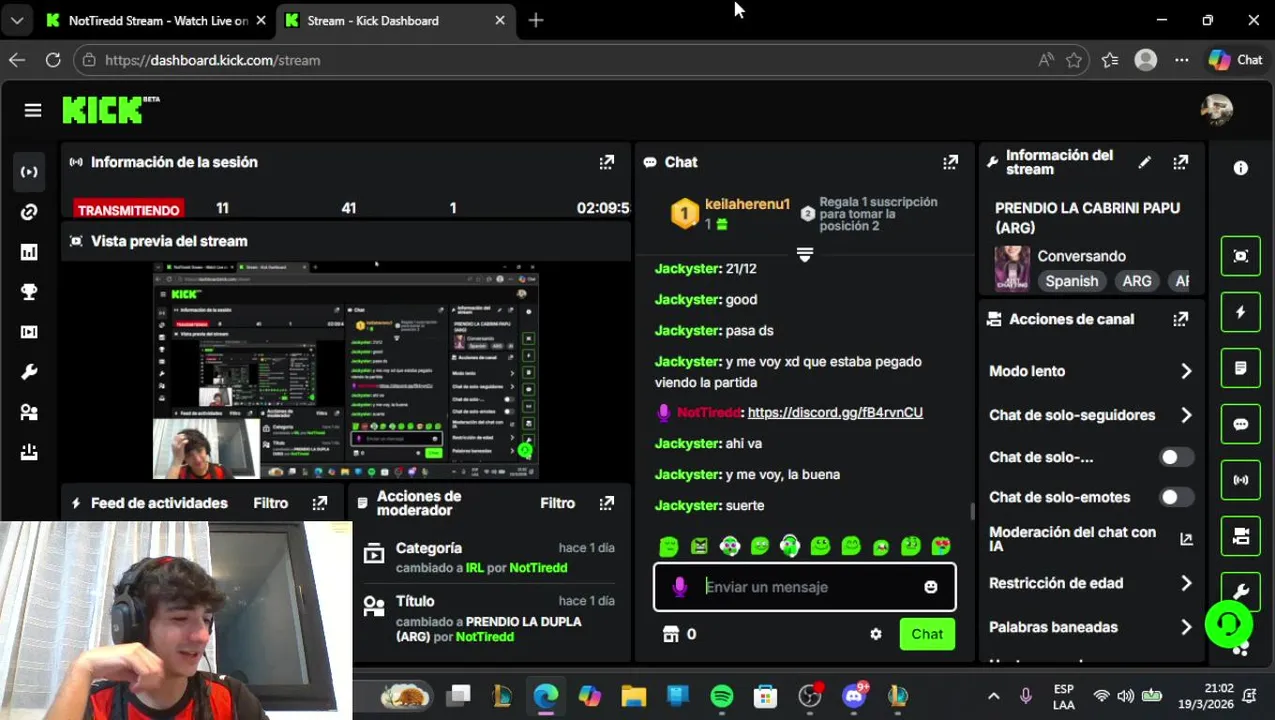The height and width of the screenshot is (720, 1275).
Task: Click the keilaherenu1 top gifter name
Action: tap(747, 204)
